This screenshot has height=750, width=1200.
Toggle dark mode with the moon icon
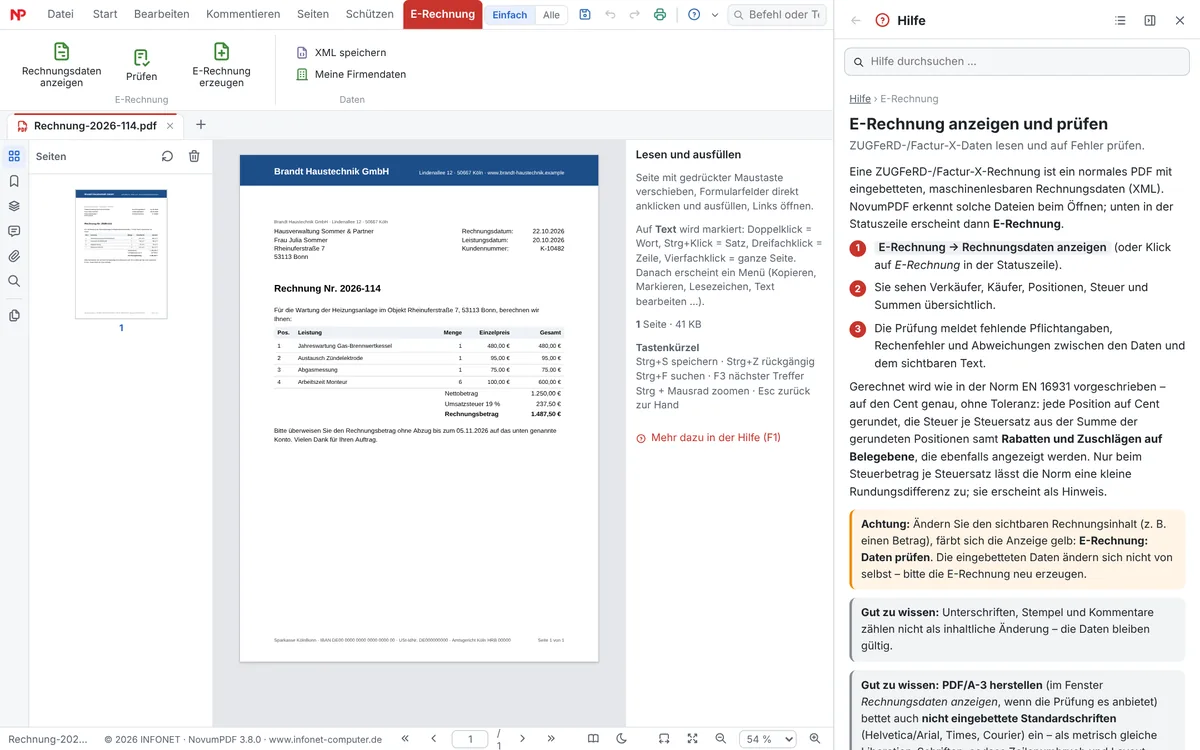[x=621, y=739]
